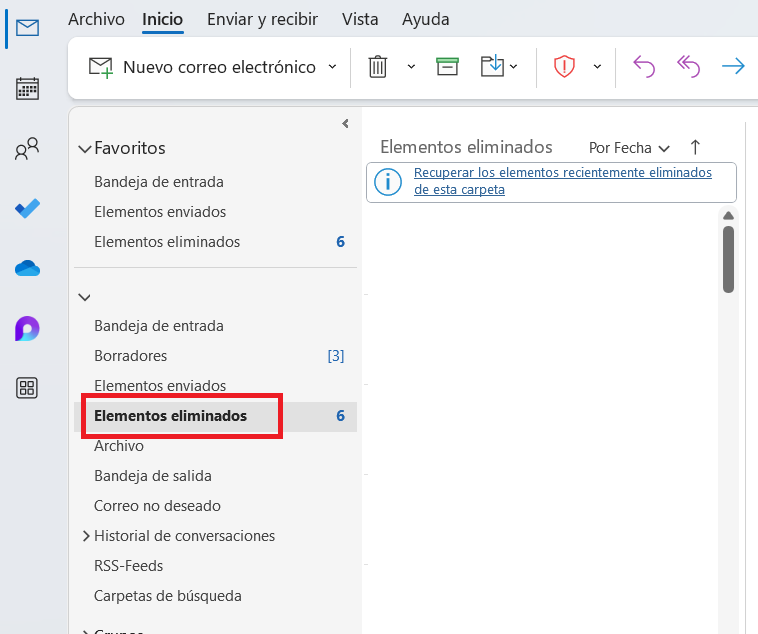758x634 pixels.
Task: Open the Por Fecha sort dropdown
Action: pos(629,148)
